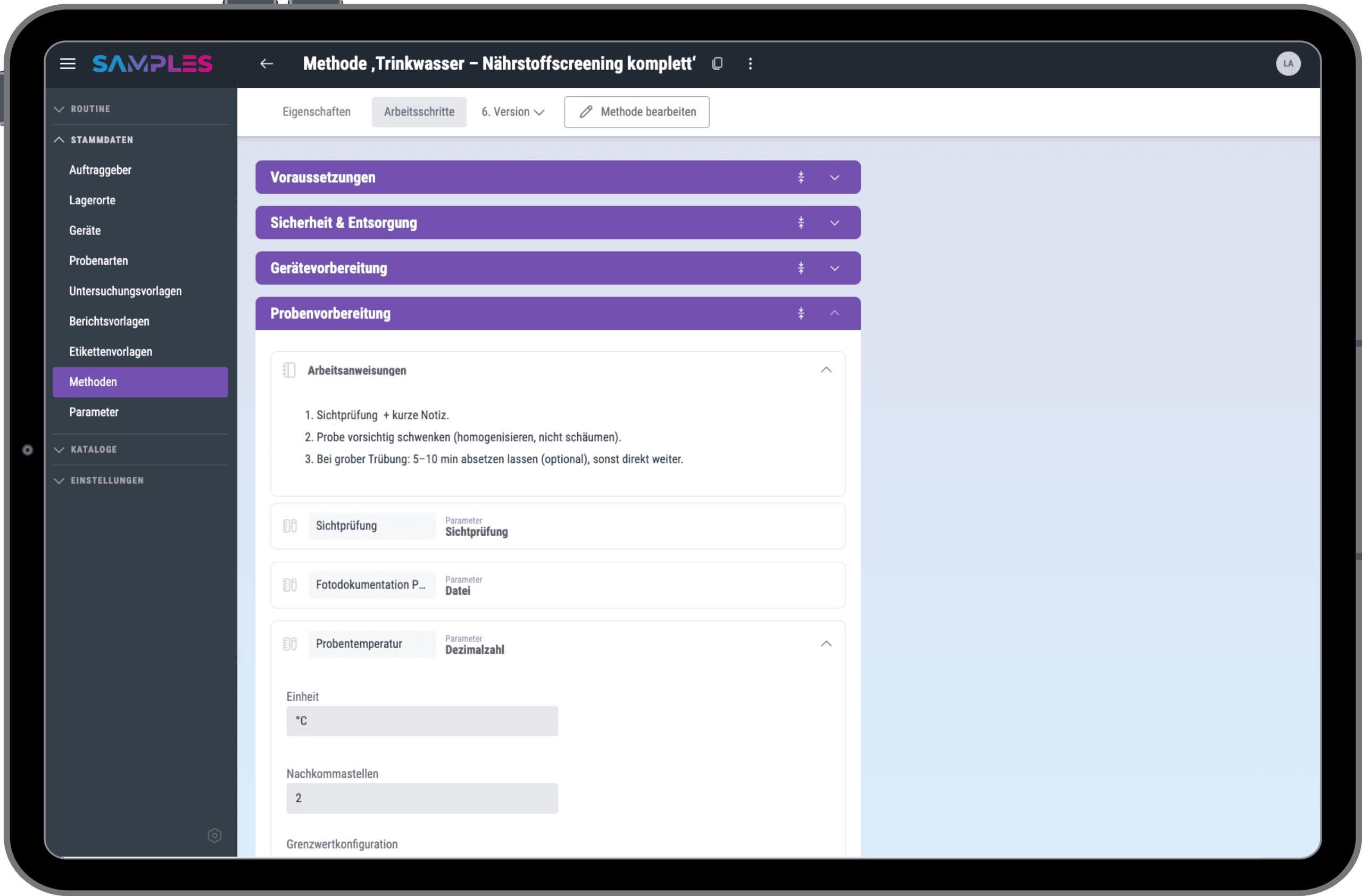Go back with the arrow icon
Image resolution: width=1362 pixels, height=896 pixels.
pos(267,63)
